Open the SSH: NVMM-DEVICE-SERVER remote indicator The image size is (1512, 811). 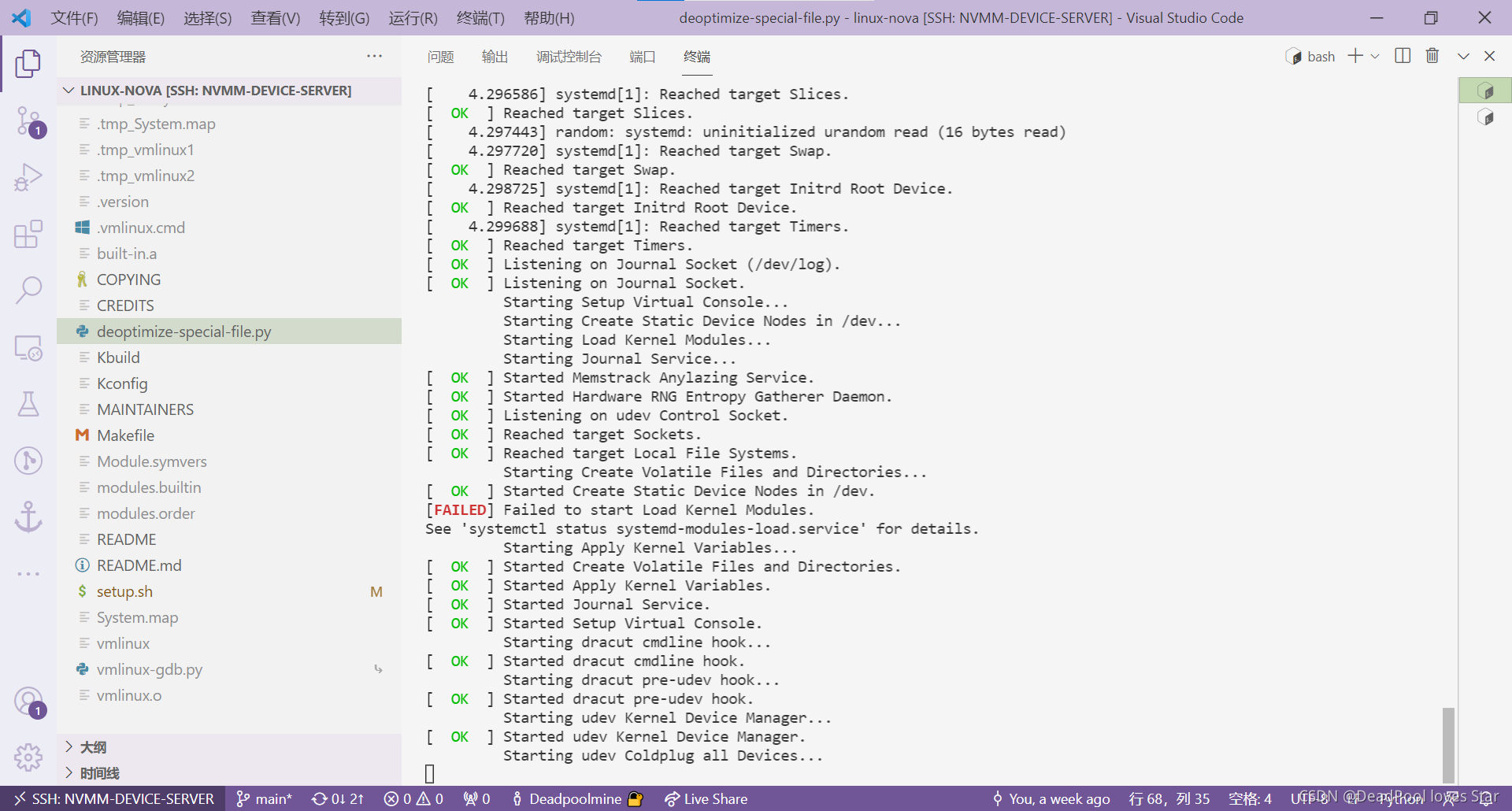[x=113, y=798]
